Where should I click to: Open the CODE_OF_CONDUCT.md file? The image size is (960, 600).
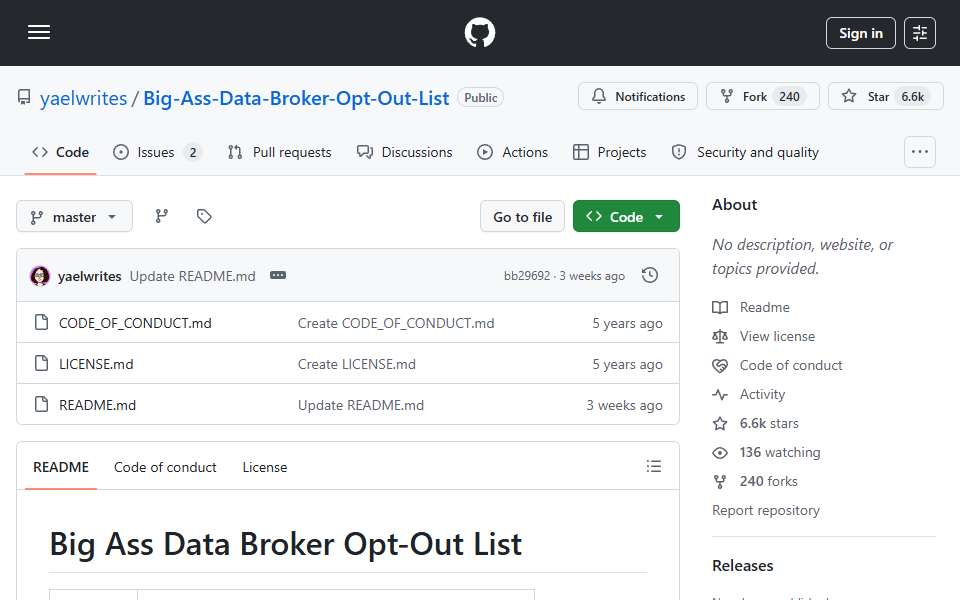pos(135,323)
